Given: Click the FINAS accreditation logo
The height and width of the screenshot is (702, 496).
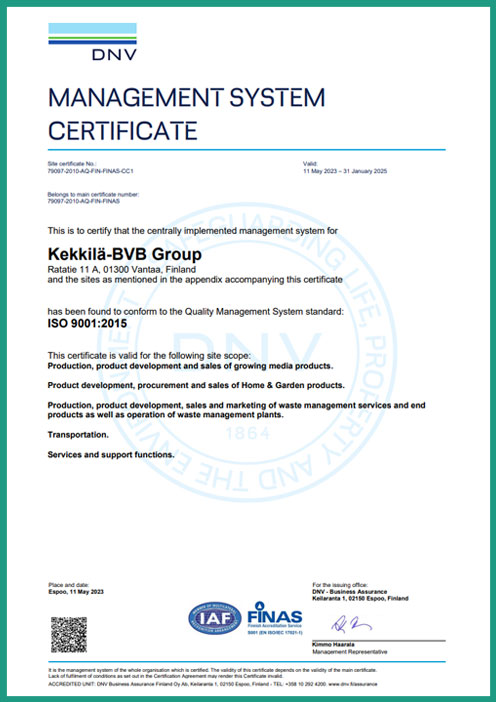Looking at the screenshot, I should 275,618.
